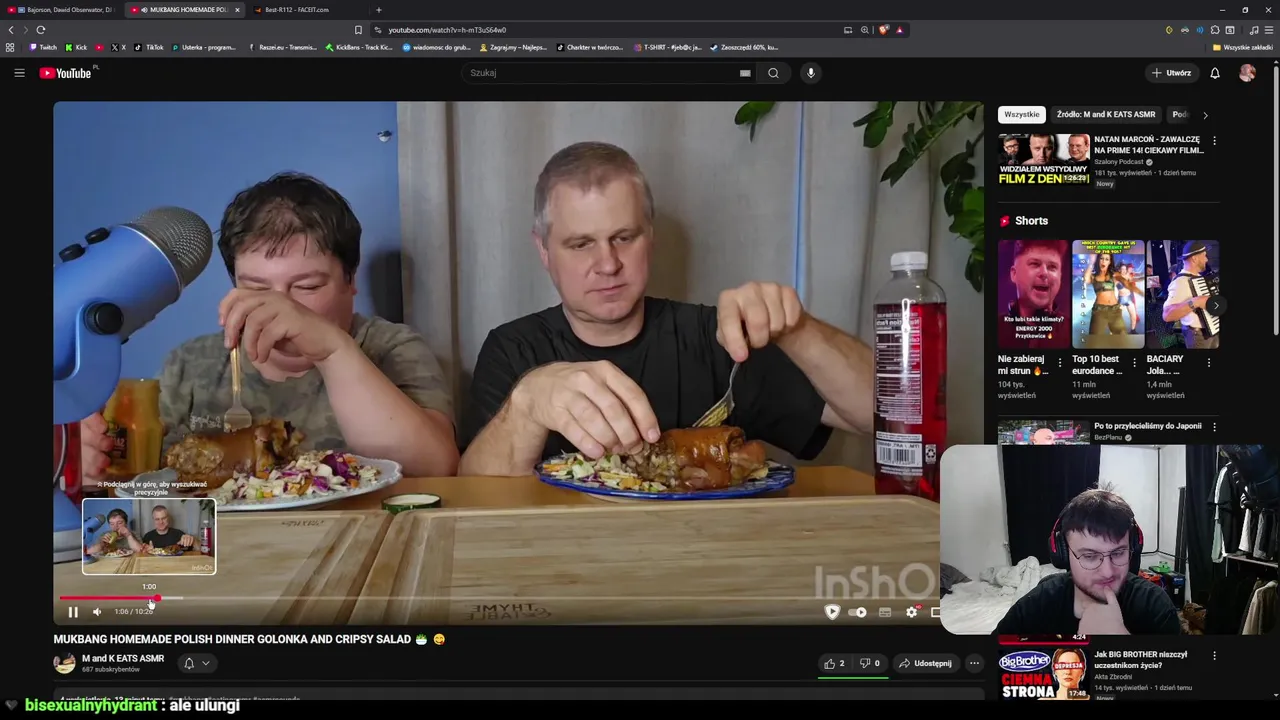Zoom the page via magnifier in address bar
This screenshot has height=720, width=1280.
[865, 30]
